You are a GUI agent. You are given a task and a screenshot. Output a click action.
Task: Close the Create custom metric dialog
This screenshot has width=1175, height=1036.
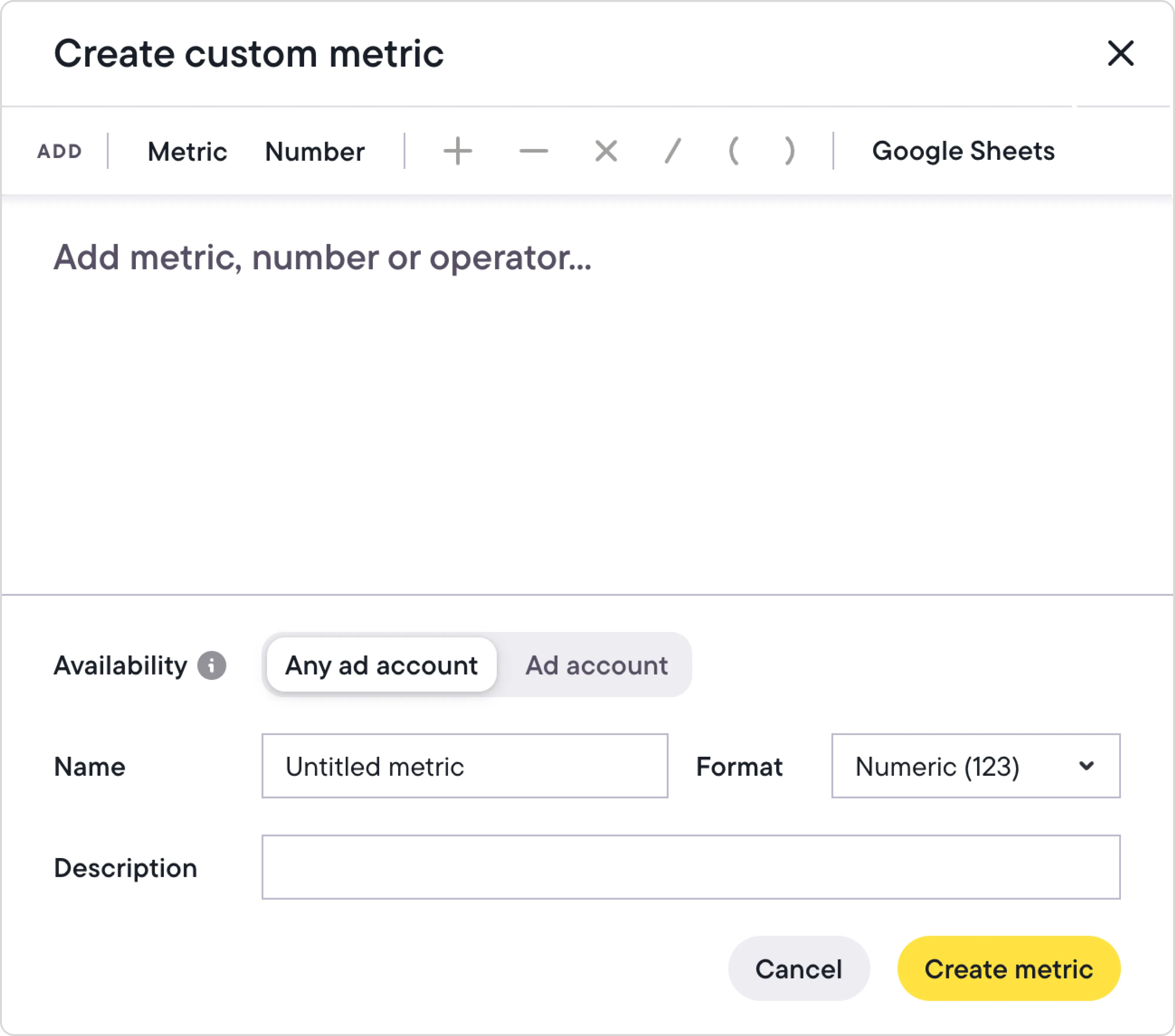tap(1120, 53)
